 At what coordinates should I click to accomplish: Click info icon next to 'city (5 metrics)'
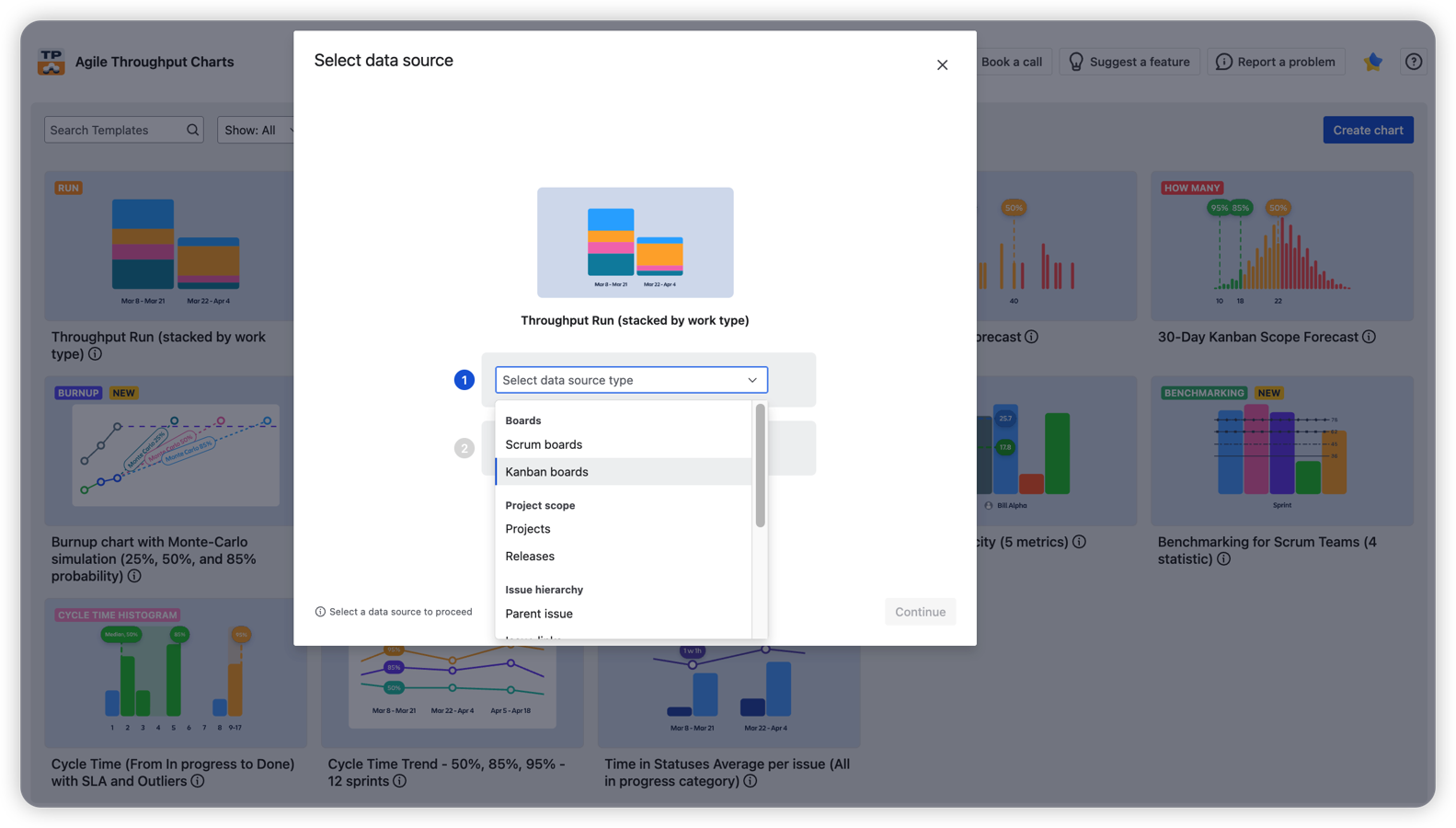[x=1079, y=543]
